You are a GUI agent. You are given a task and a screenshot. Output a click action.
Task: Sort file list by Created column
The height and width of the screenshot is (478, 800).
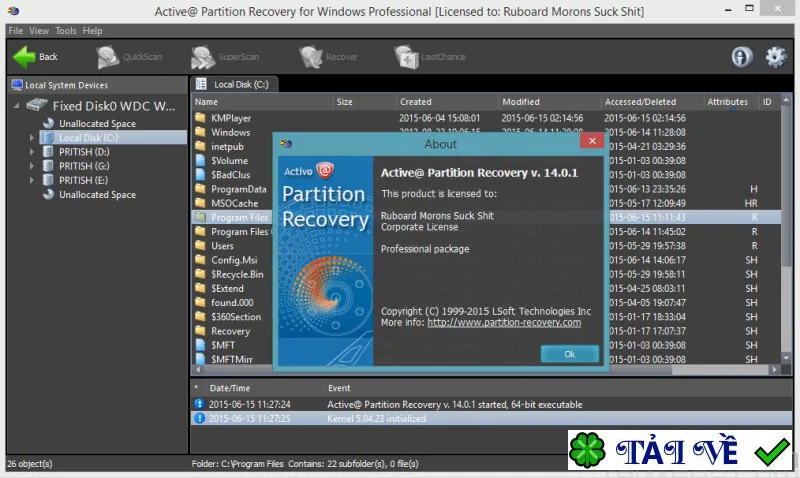pos(447,102)
